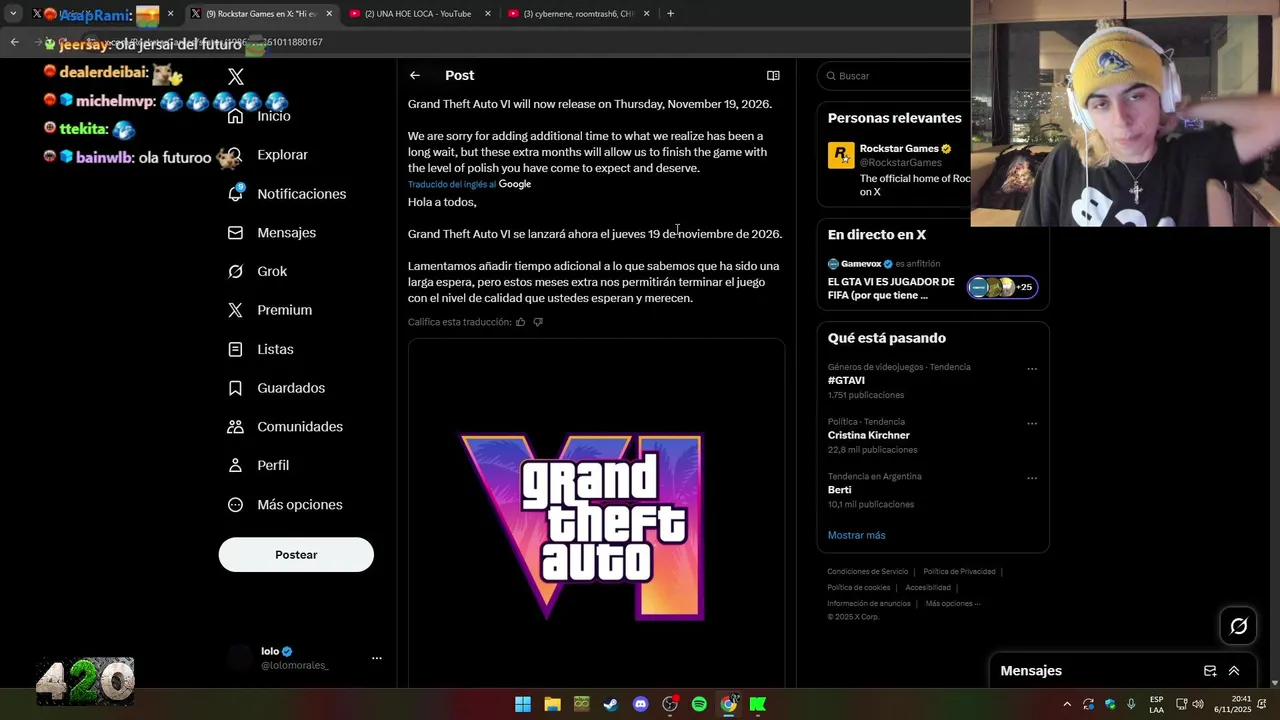Click the Más opciones circle icon

click(x=235, y=505)
